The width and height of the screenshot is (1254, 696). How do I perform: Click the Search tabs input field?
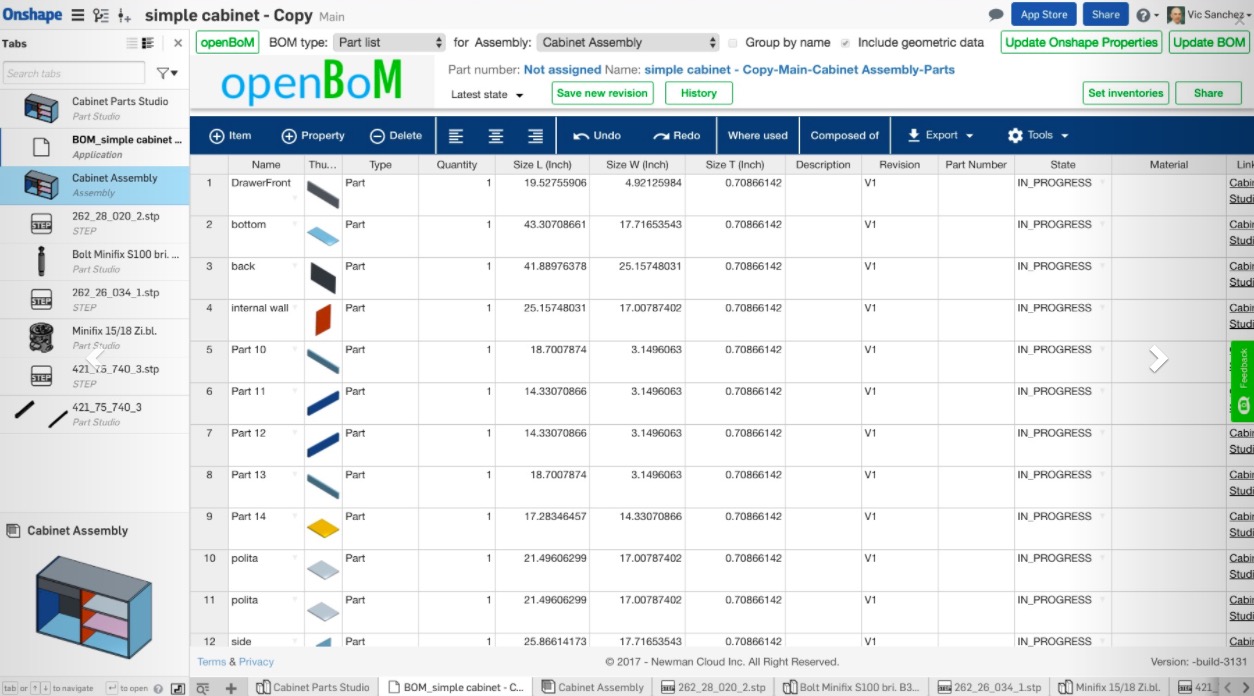pos(73,73)
